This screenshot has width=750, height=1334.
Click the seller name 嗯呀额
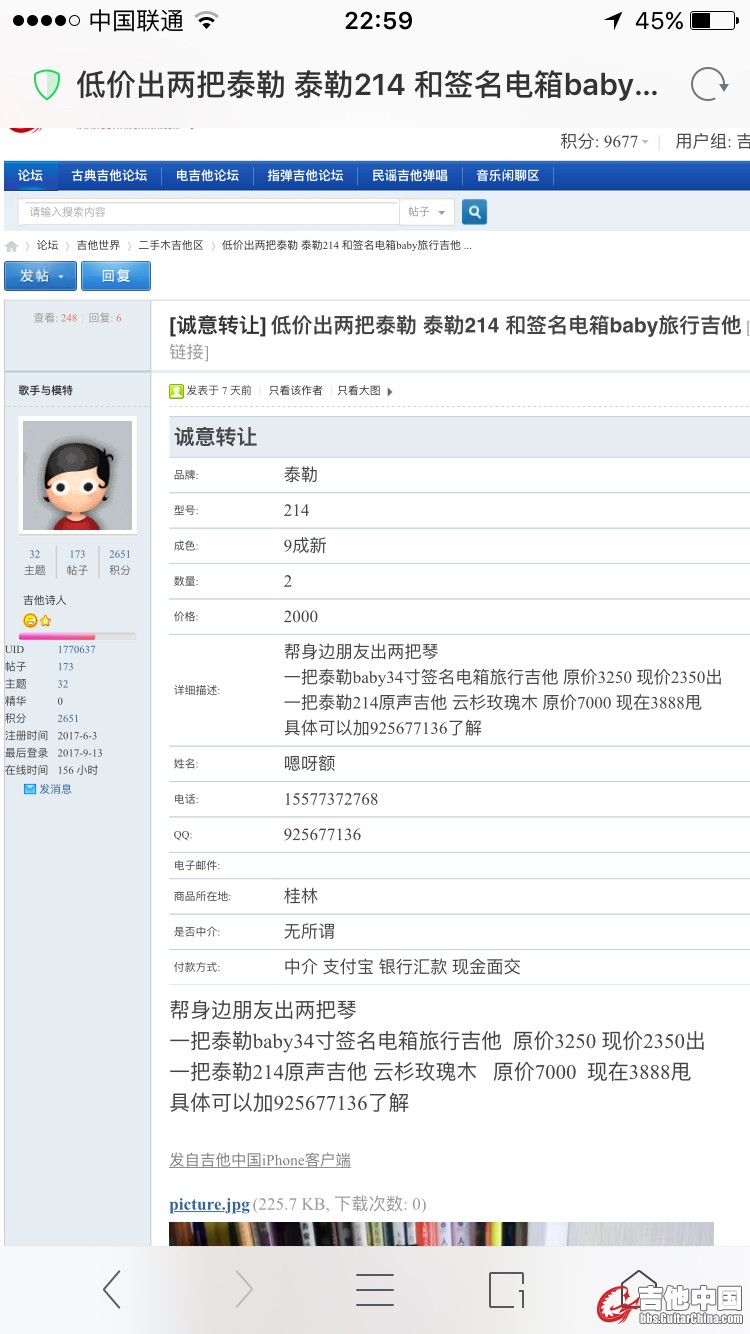(x=310, y=763)
